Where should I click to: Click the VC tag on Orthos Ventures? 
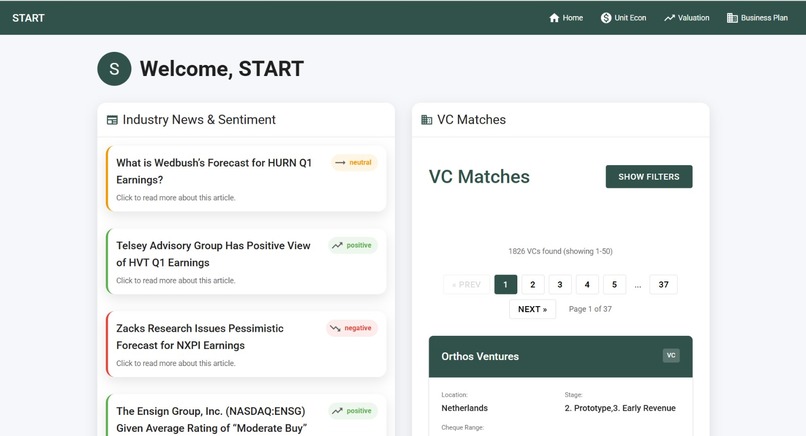671,355
